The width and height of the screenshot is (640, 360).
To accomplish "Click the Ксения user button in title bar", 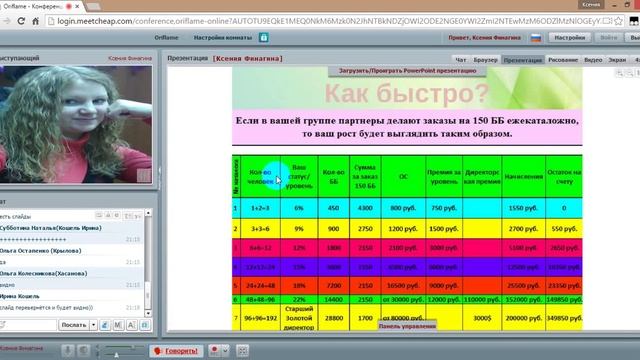I will 591,4.
